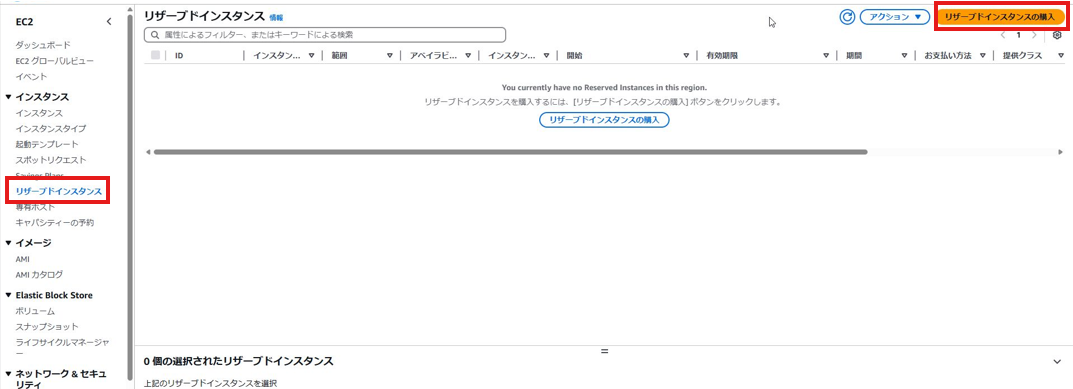Sort by the 開始 column arrow
The image size is (1073, 389).
686,56
